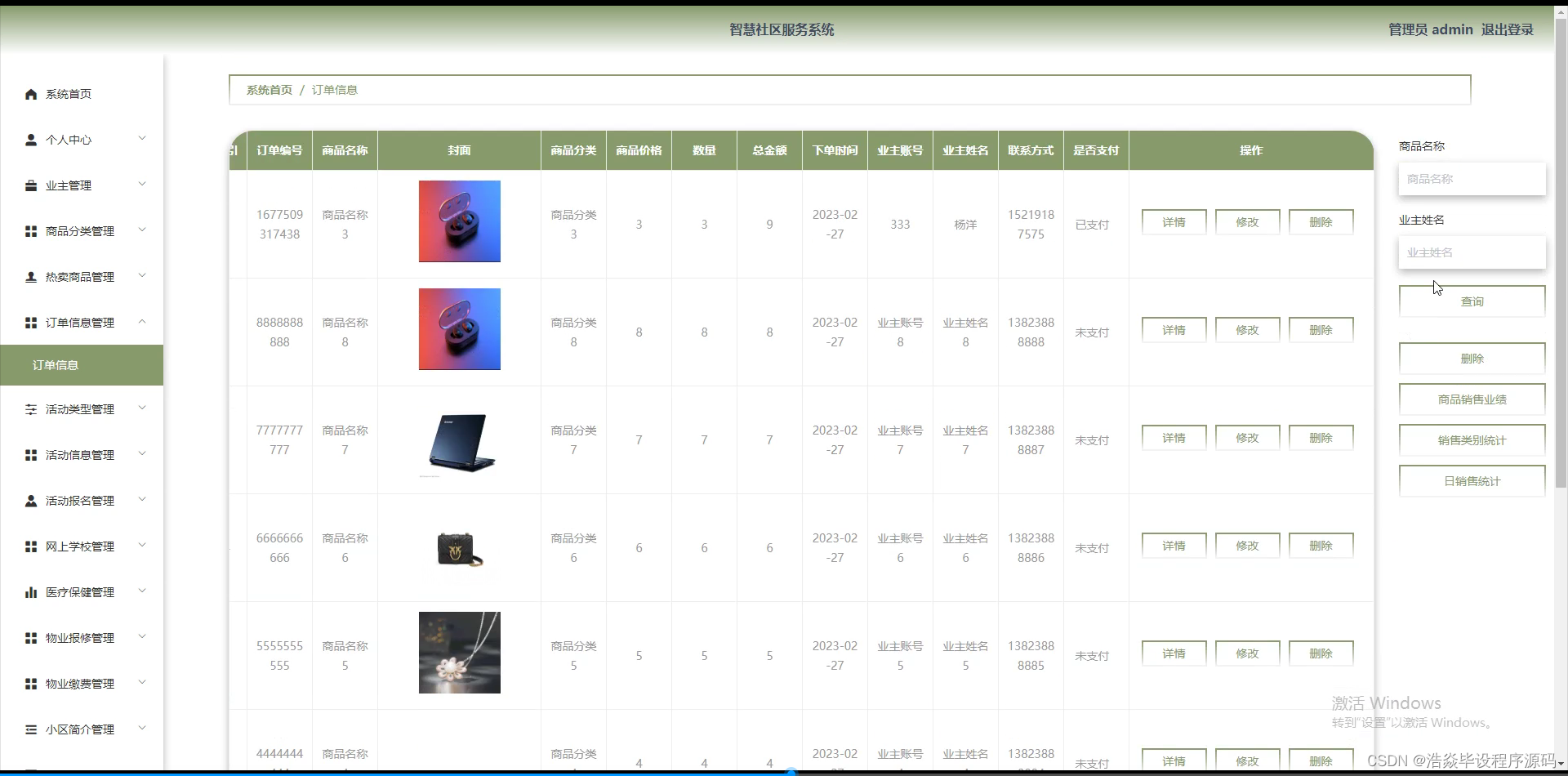Open the 系统首页 sidebar menu item
This screenshot has width=1568, height=776.
(x=82, y=94)
